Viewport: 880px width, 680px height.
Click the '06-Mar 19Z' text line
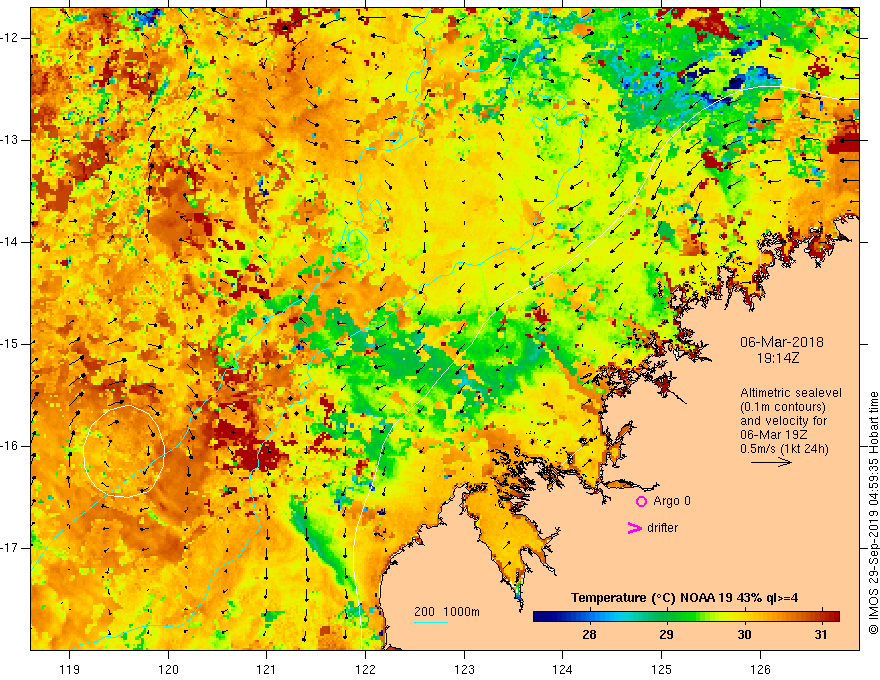(773, 435)
